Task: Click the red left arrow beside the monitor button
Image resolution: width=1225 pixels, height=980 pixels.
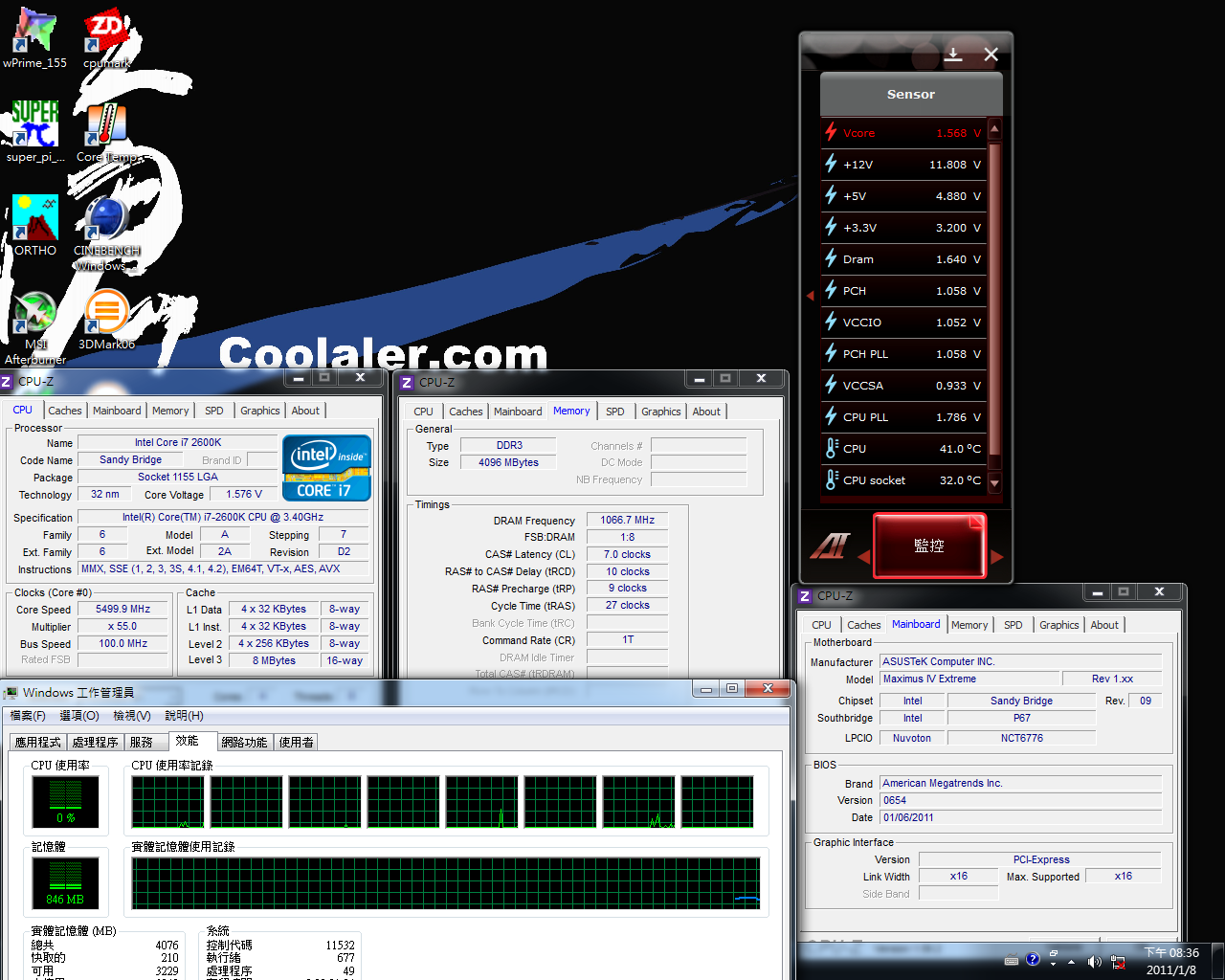Action: [863, 557]
